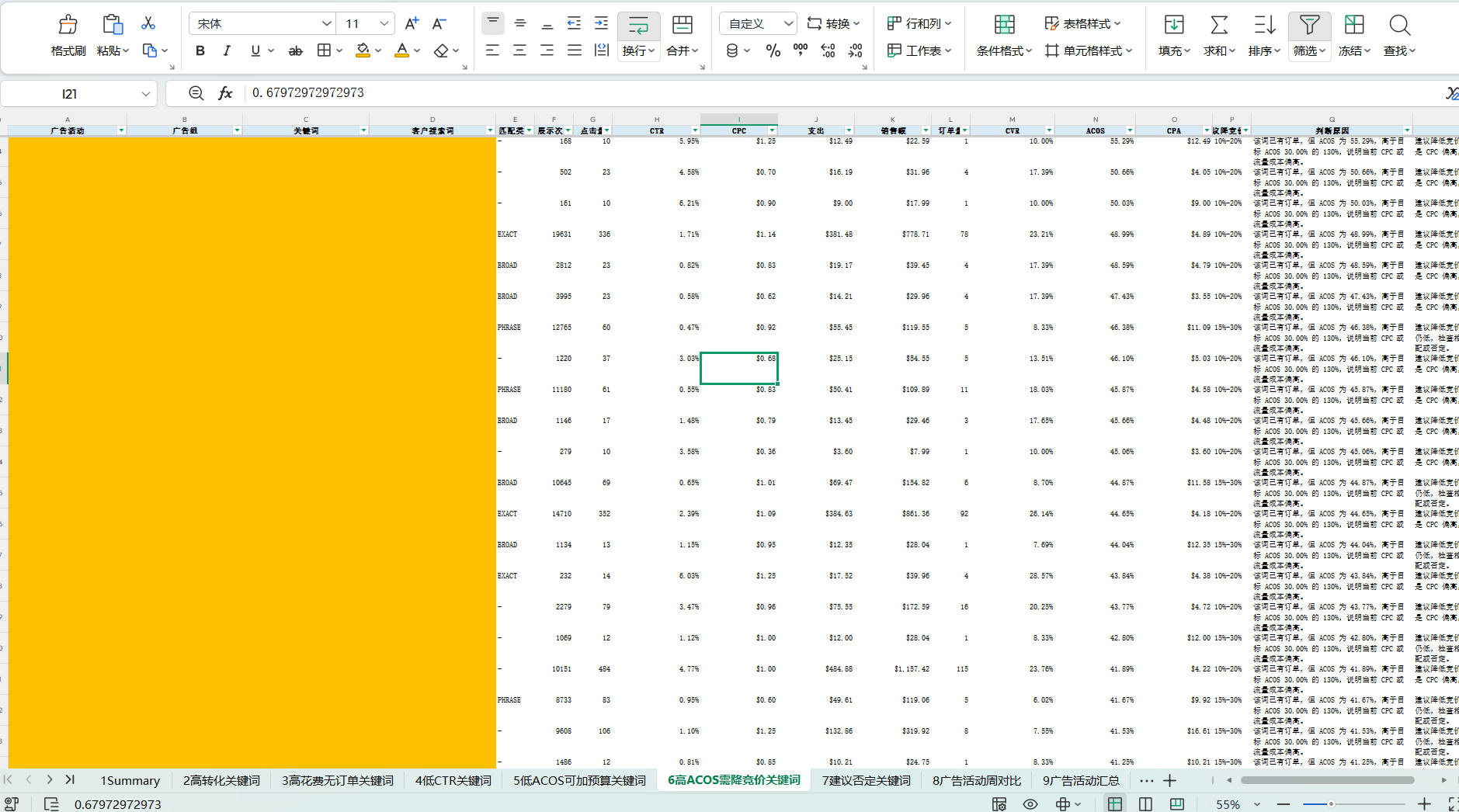
Task: Add a new sheet with the plus button
Action: [1170, 780]
